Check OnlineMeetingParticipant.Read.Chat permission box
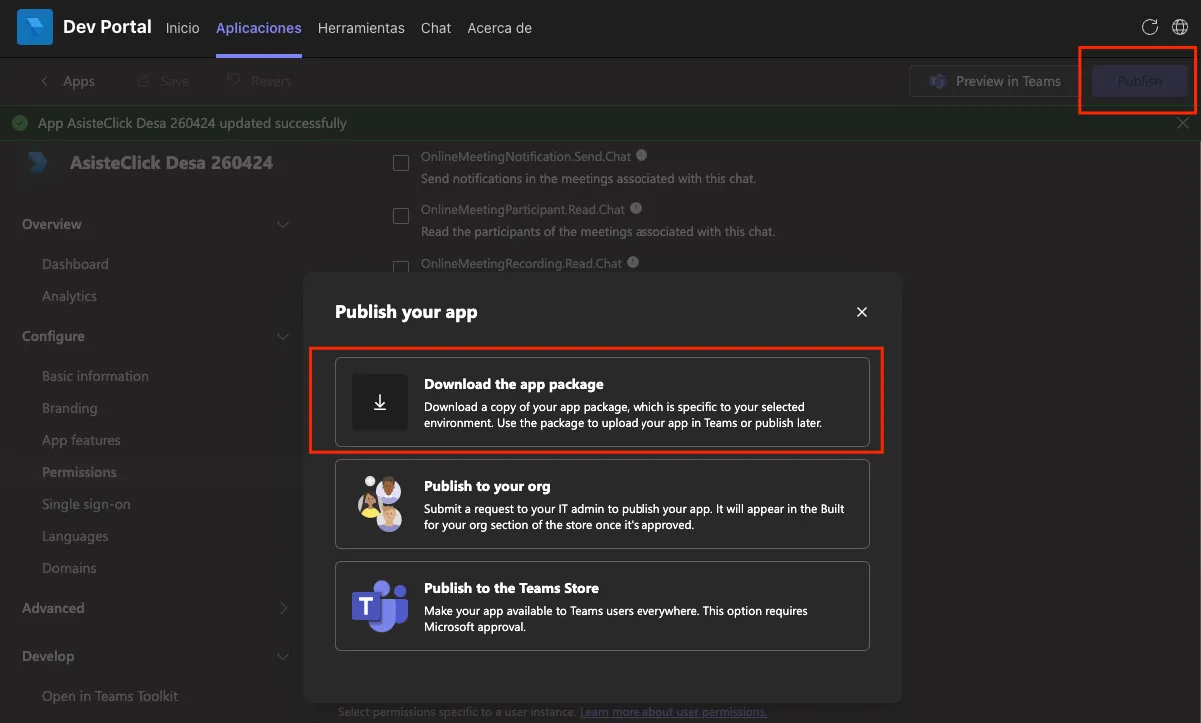 point(401,216)
